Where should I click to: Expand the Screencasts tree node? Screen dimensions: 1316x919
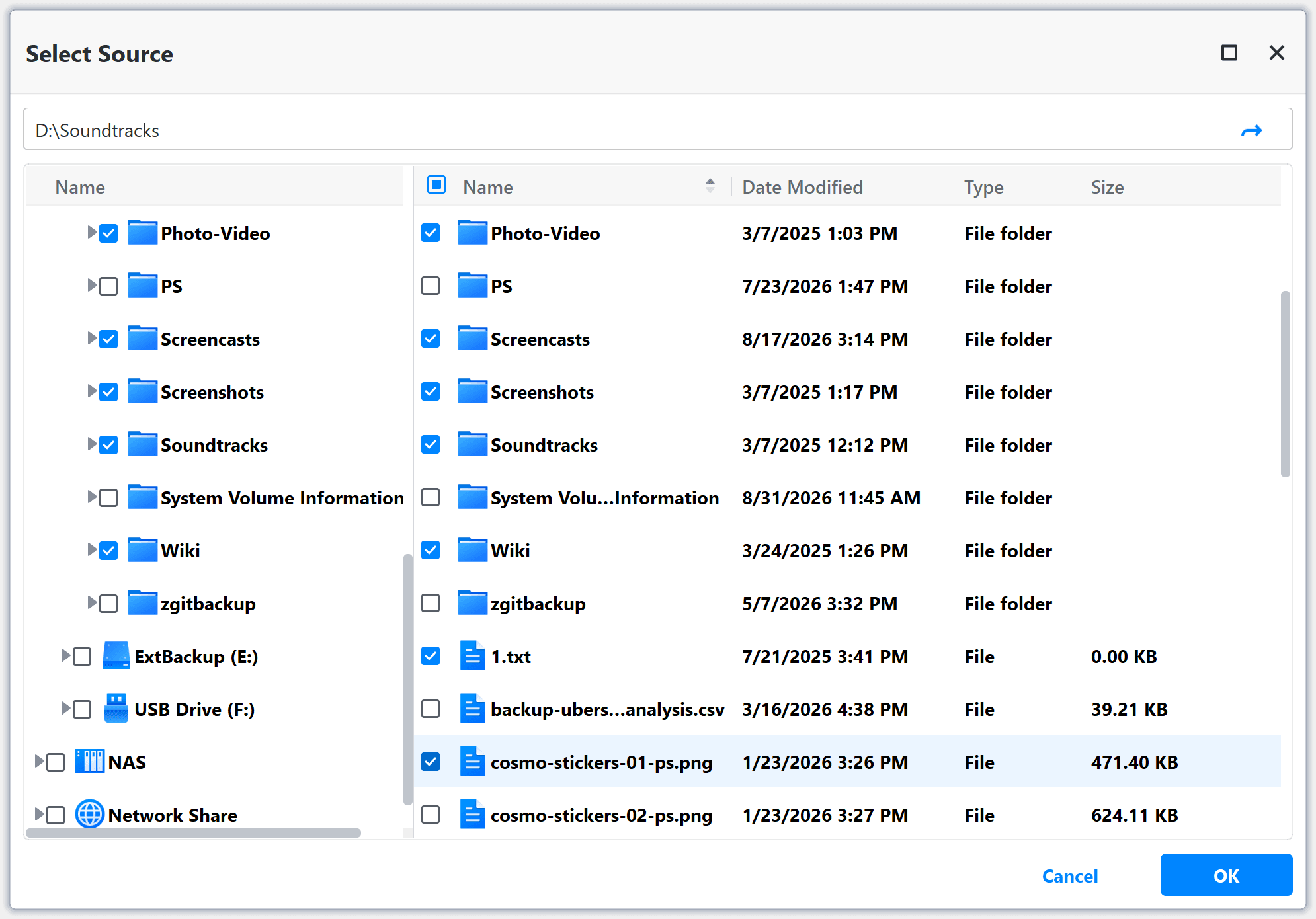tap(92, 338)
